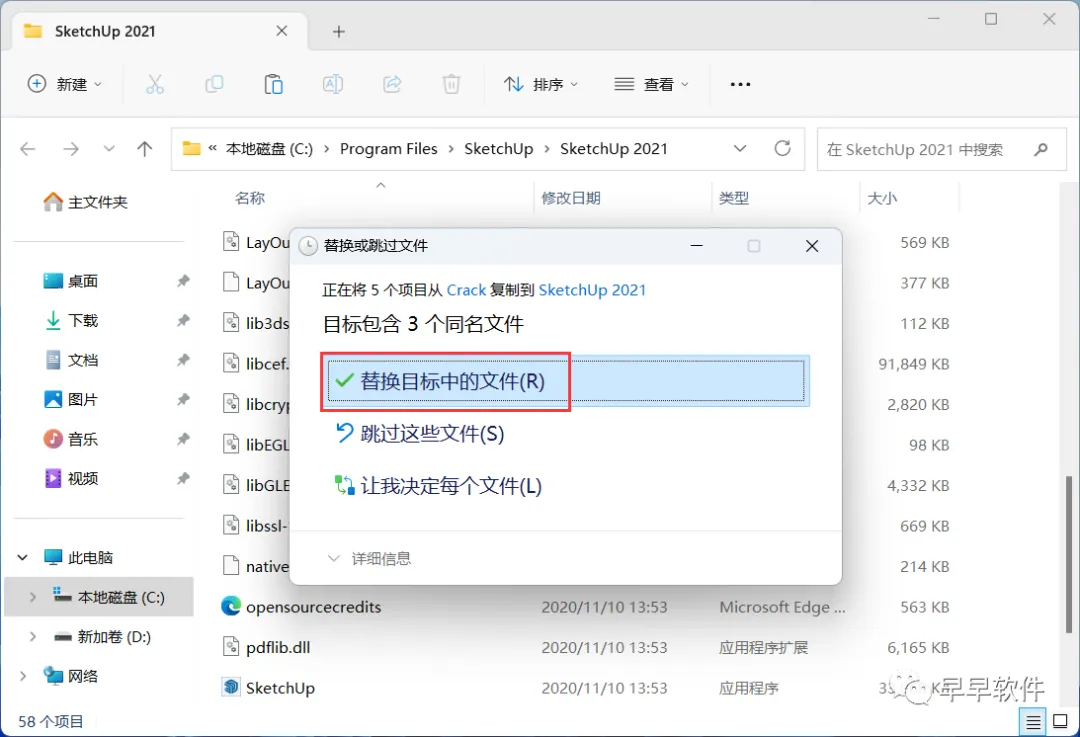Screen dimensions: 1080x737
Task: Expand hidden breadcrumb path chevrons
Action: 212,149
